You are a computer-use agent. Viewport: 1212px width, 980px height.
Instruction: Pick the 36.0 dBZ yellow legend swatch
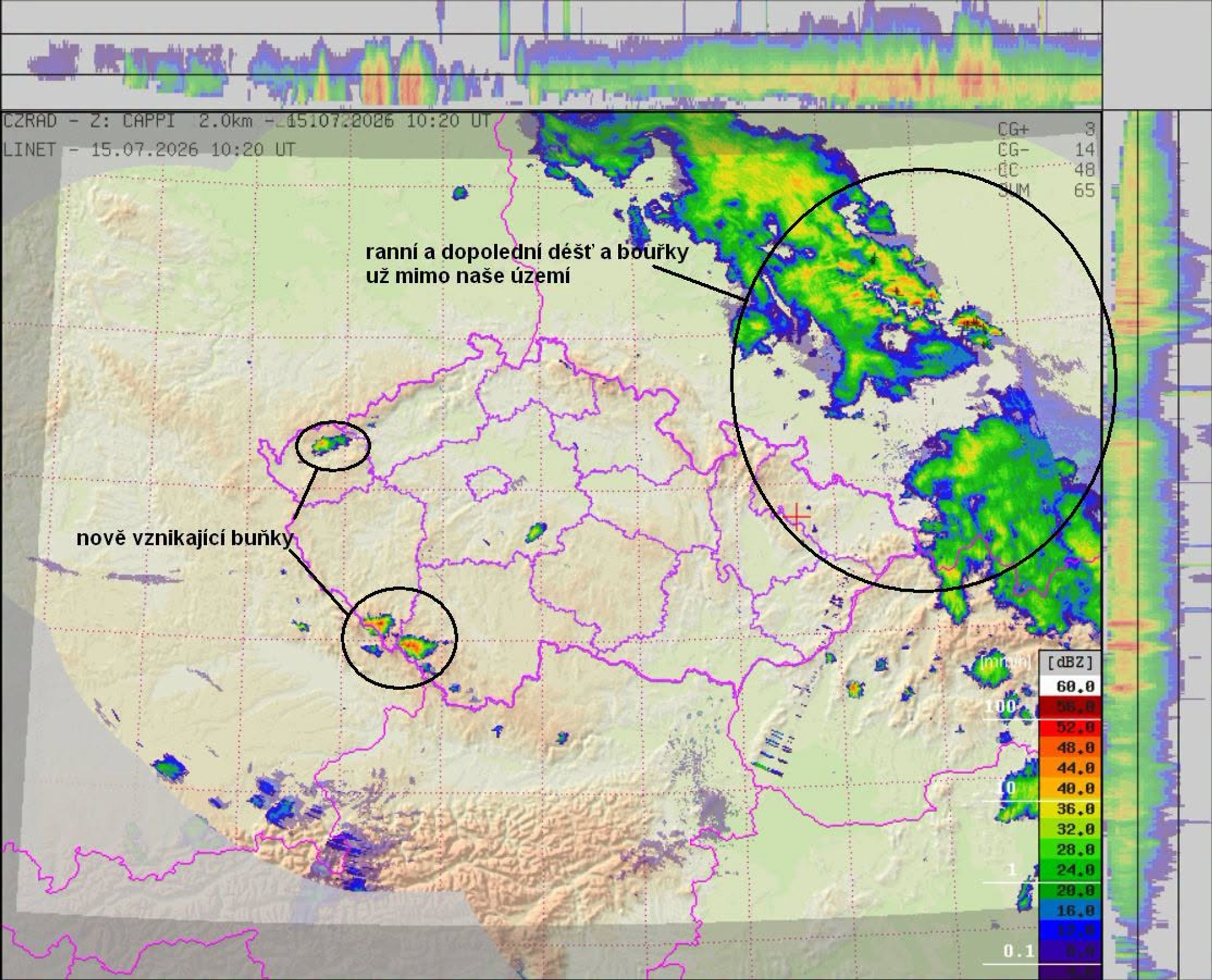[x=1070, y=808]
